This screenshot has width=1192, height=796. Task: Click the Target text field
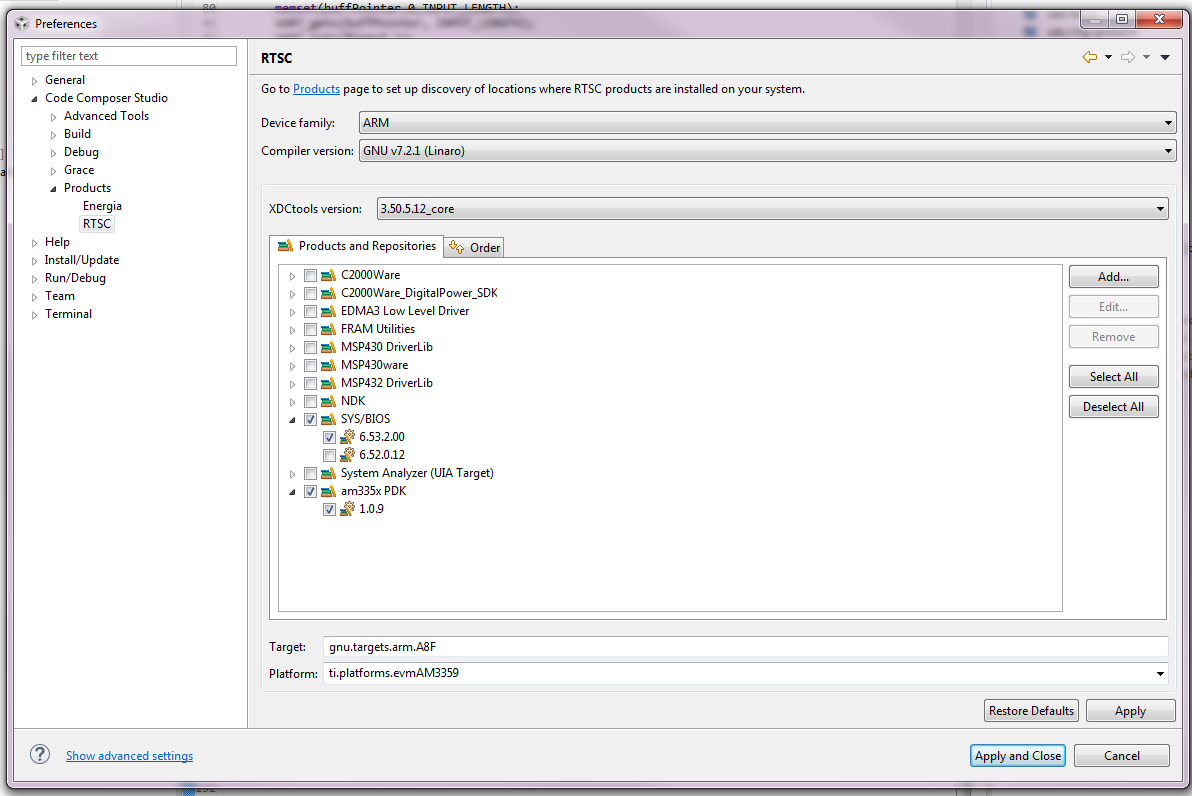745,647
